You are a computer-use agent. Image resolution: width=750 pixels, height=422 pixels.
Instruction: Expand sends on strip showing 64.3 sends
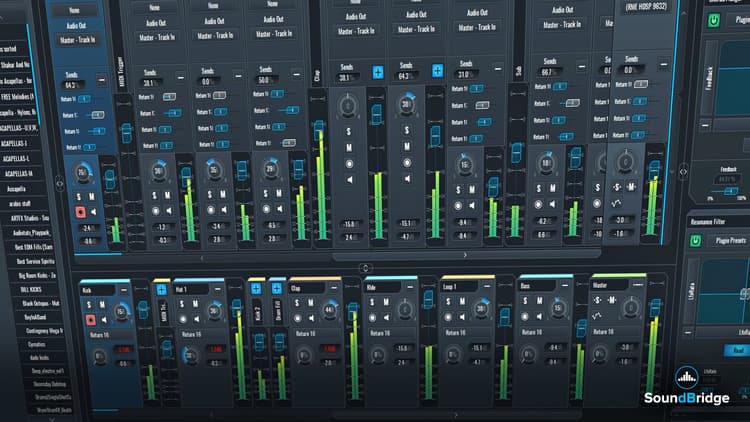tap(437, 71)
